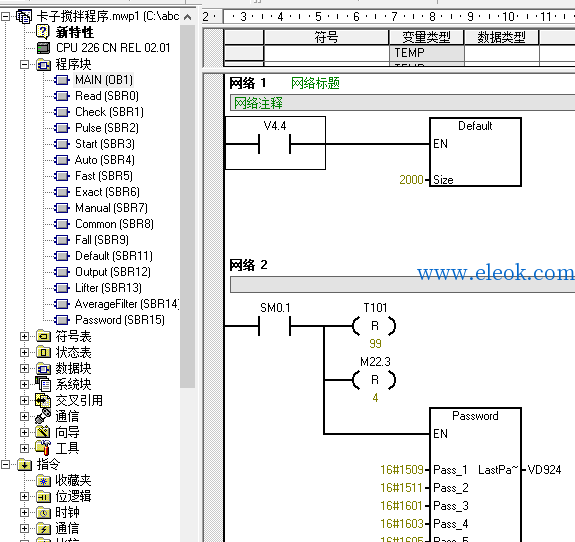The height and width of the screenshot is (542, 575).
Task: Click the 网络注释 network comment field
Action: tap(402, 103)
